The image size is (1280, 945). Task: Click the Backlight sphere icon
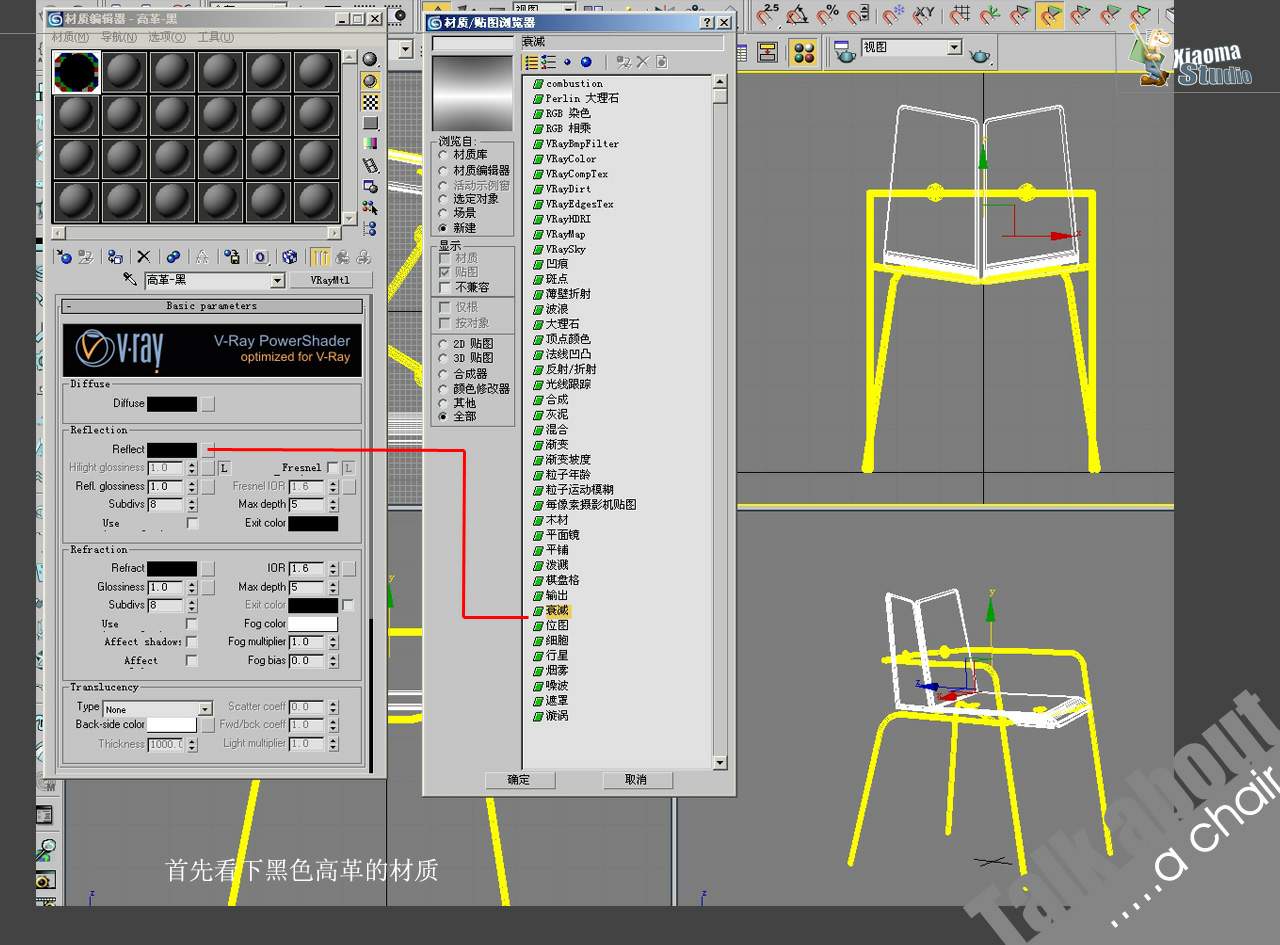coord(370,81)
